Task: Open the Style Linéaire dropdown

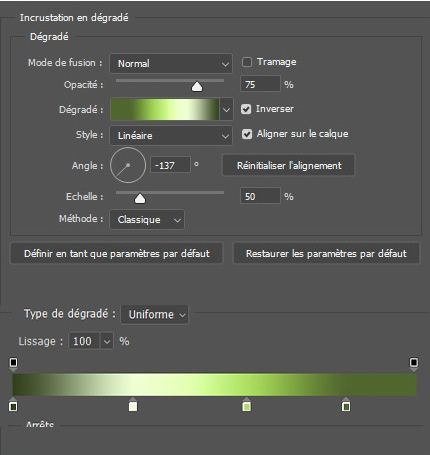Action: (171, 135)
